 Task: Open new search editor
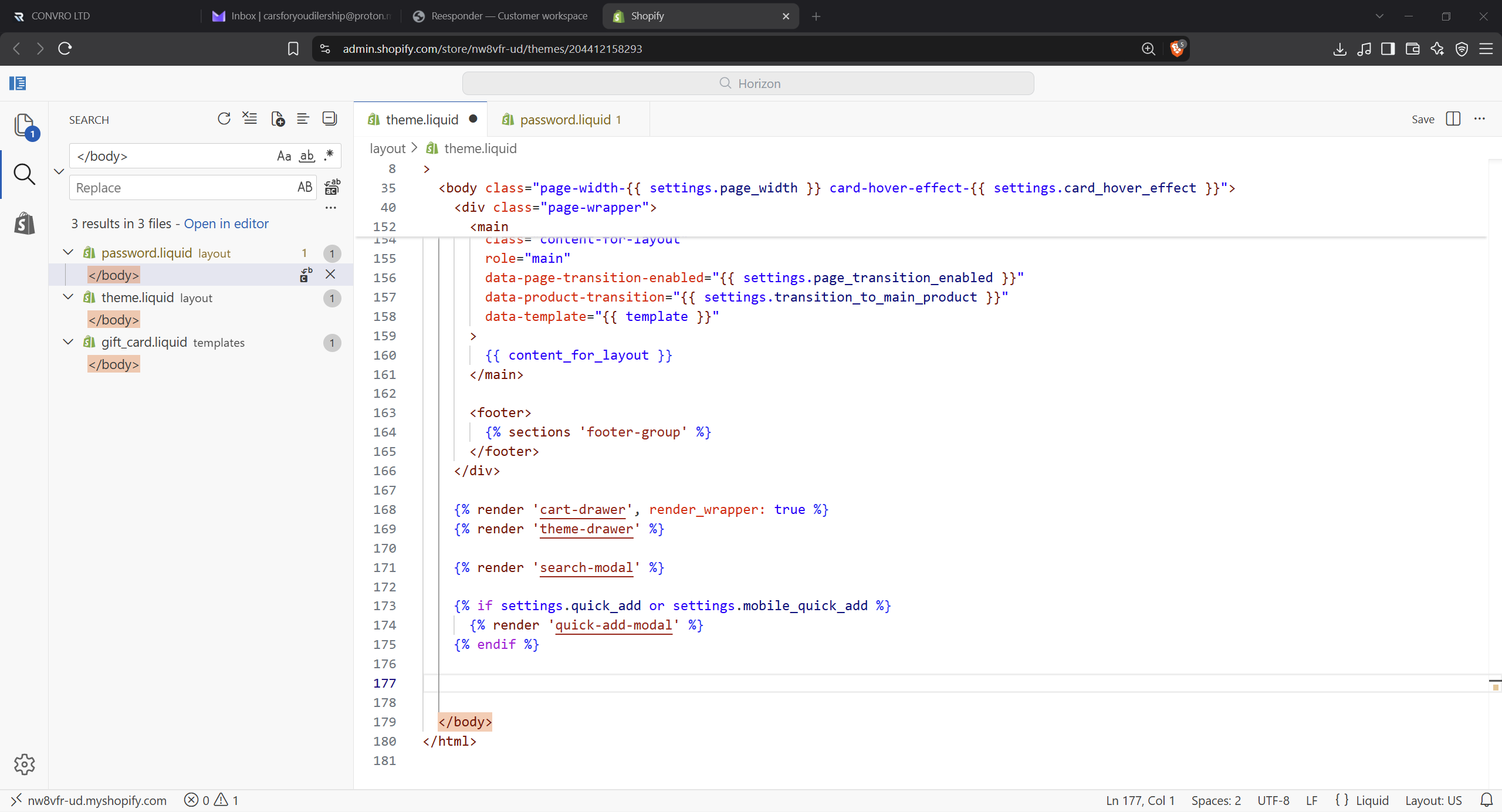278,119
